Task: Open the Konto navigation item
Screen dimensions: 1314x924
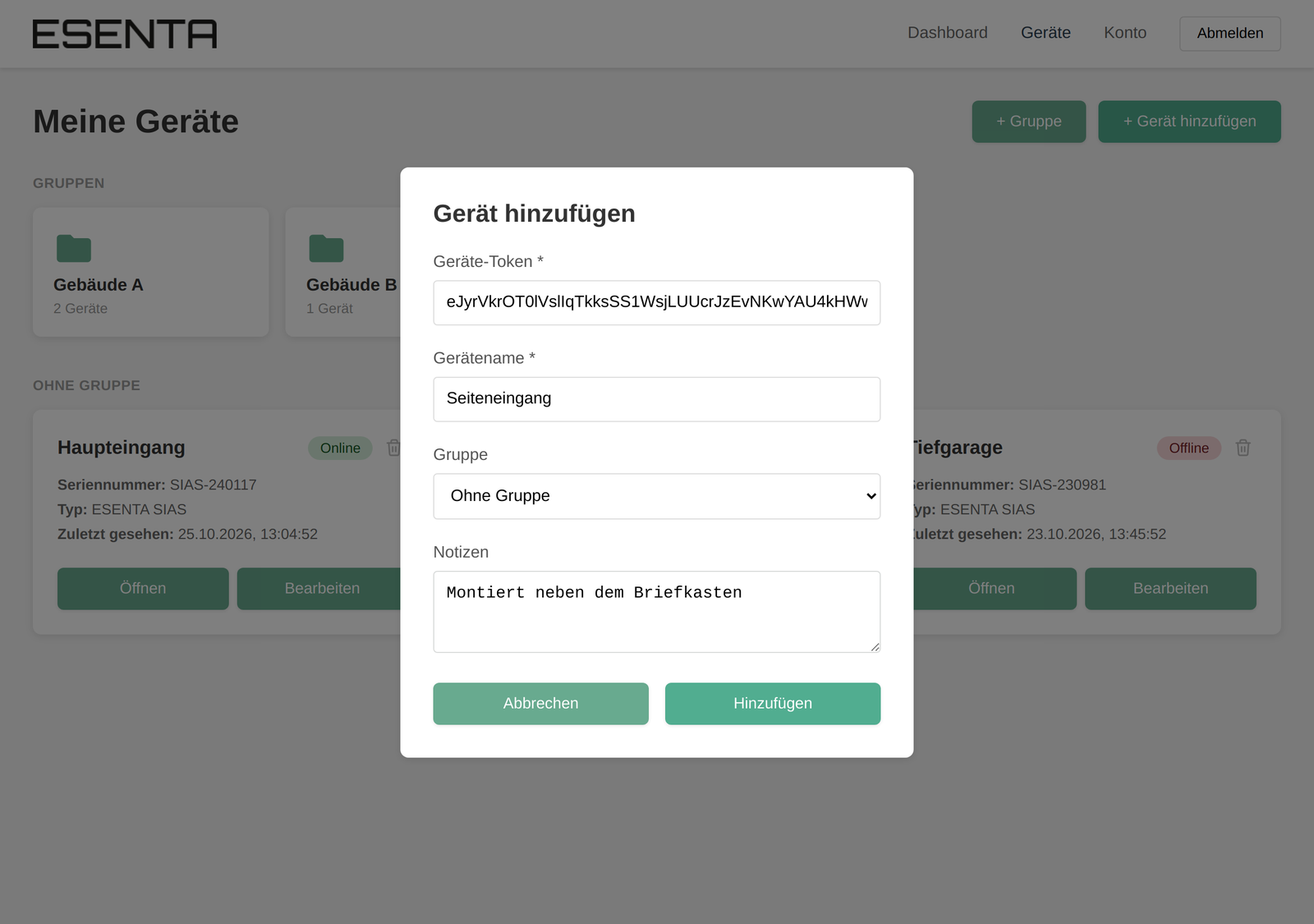Action: point(1125,33)
